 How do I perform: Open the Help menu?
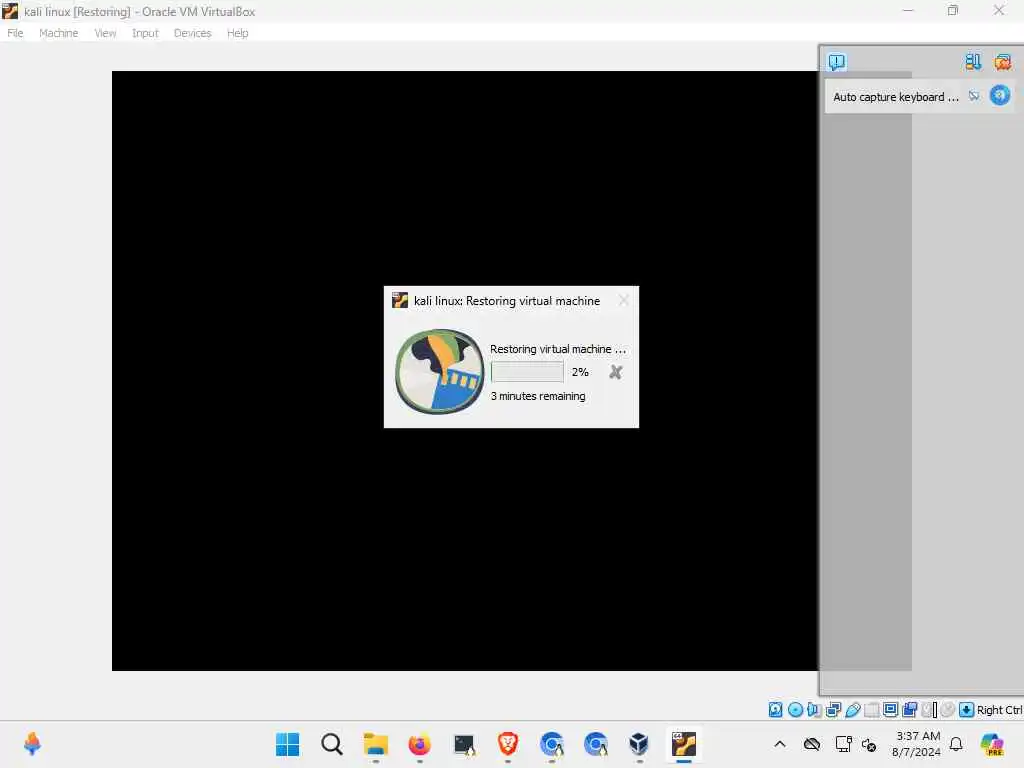coord(237,33)
